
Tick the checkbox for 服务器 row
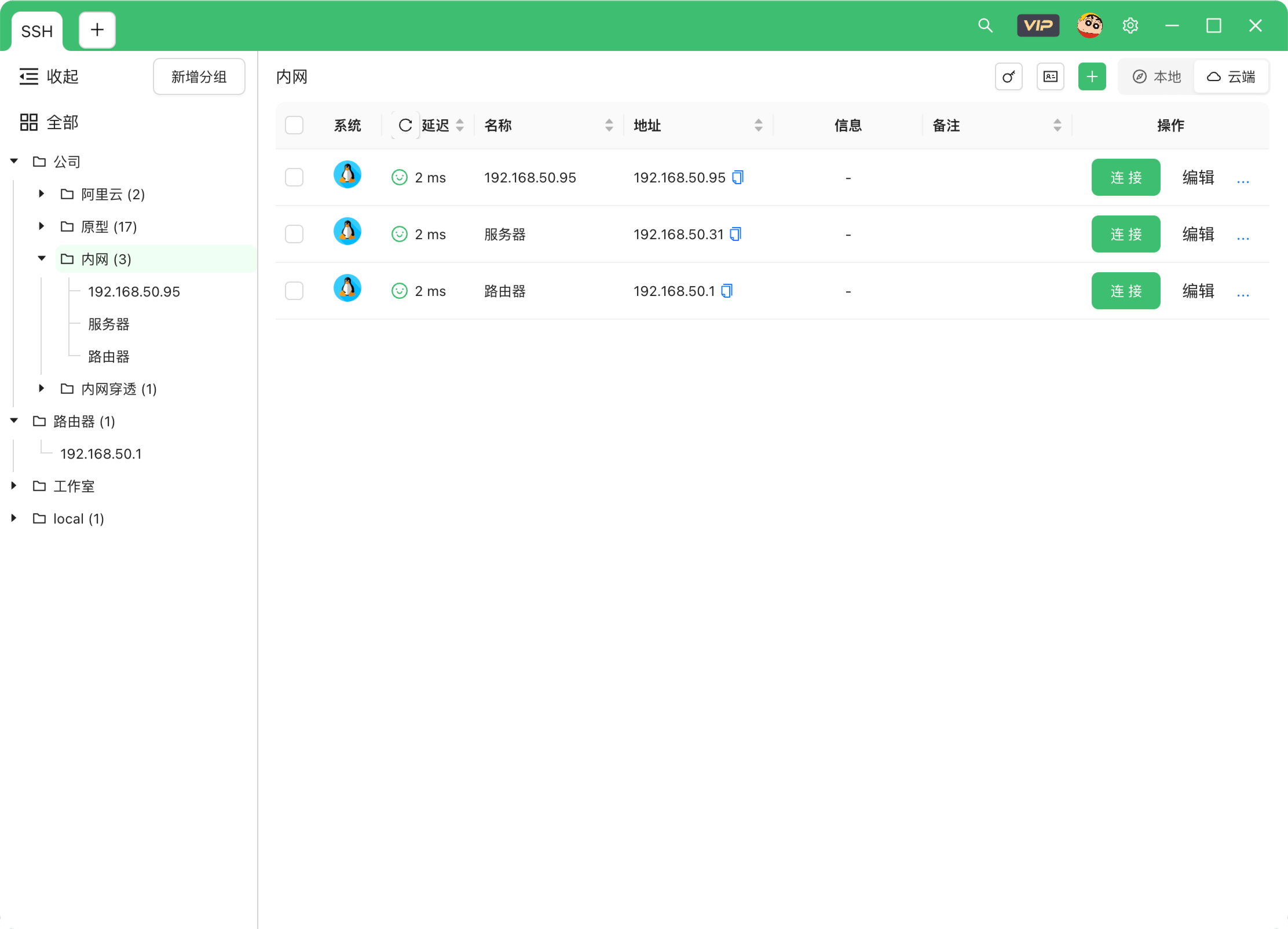click(x=294, y=234)
